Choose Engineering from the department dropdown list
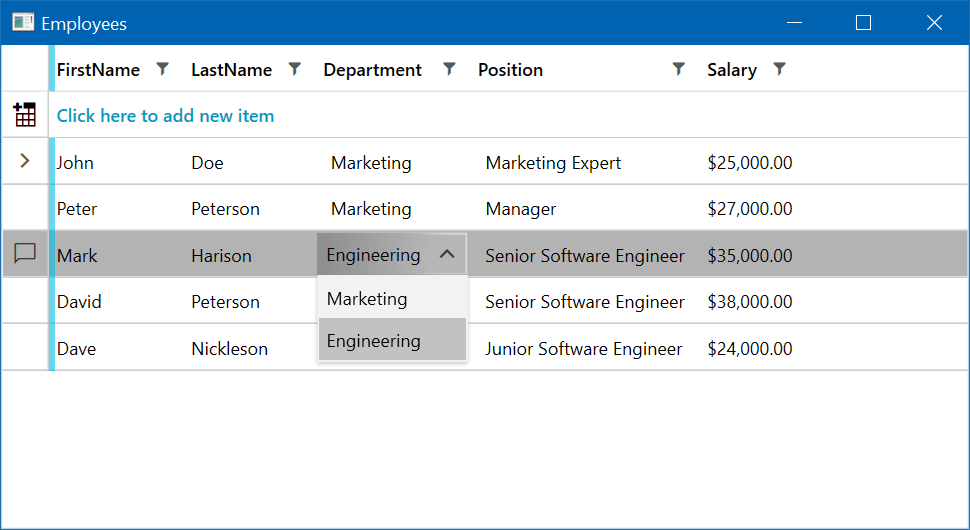 pos(392,340)
